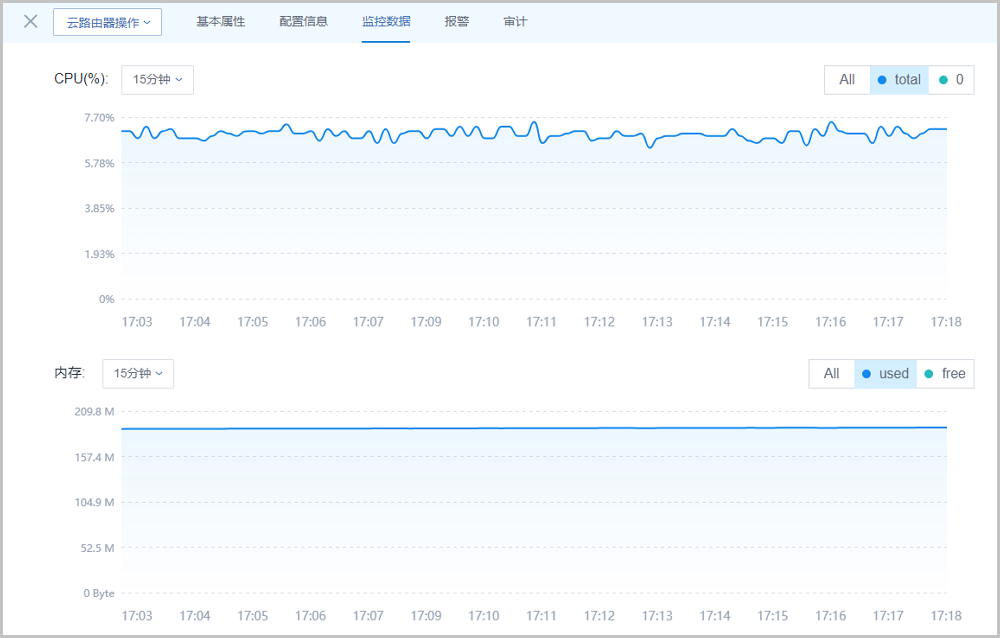This screenshot has height=638, width=1000.
Task: Open the 报警 tab
Action: [456, 21]
